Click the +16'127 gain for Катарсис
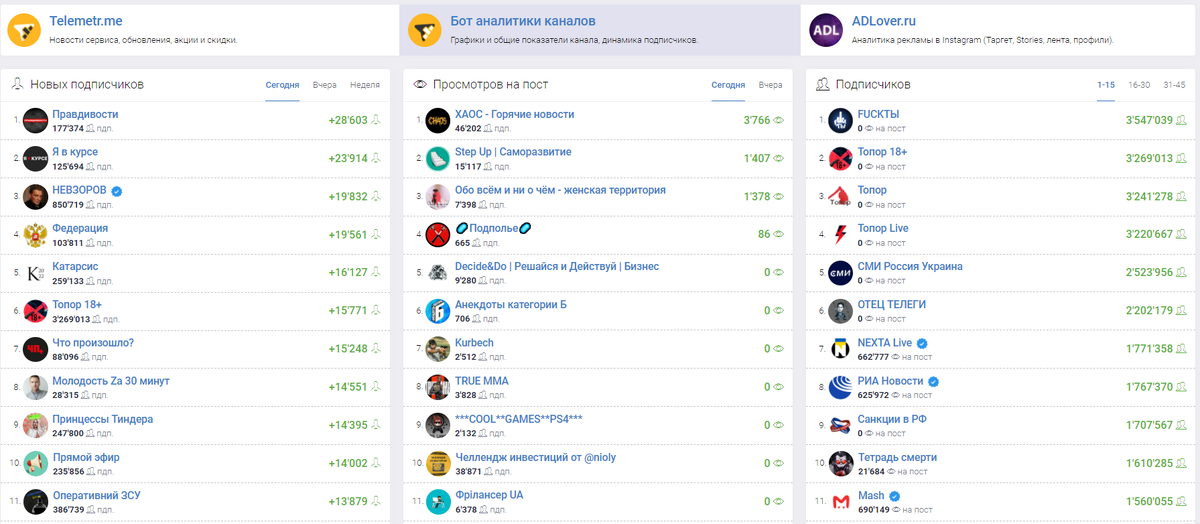The height and width of the screenshot is (524, 1200). coord(348,272)
